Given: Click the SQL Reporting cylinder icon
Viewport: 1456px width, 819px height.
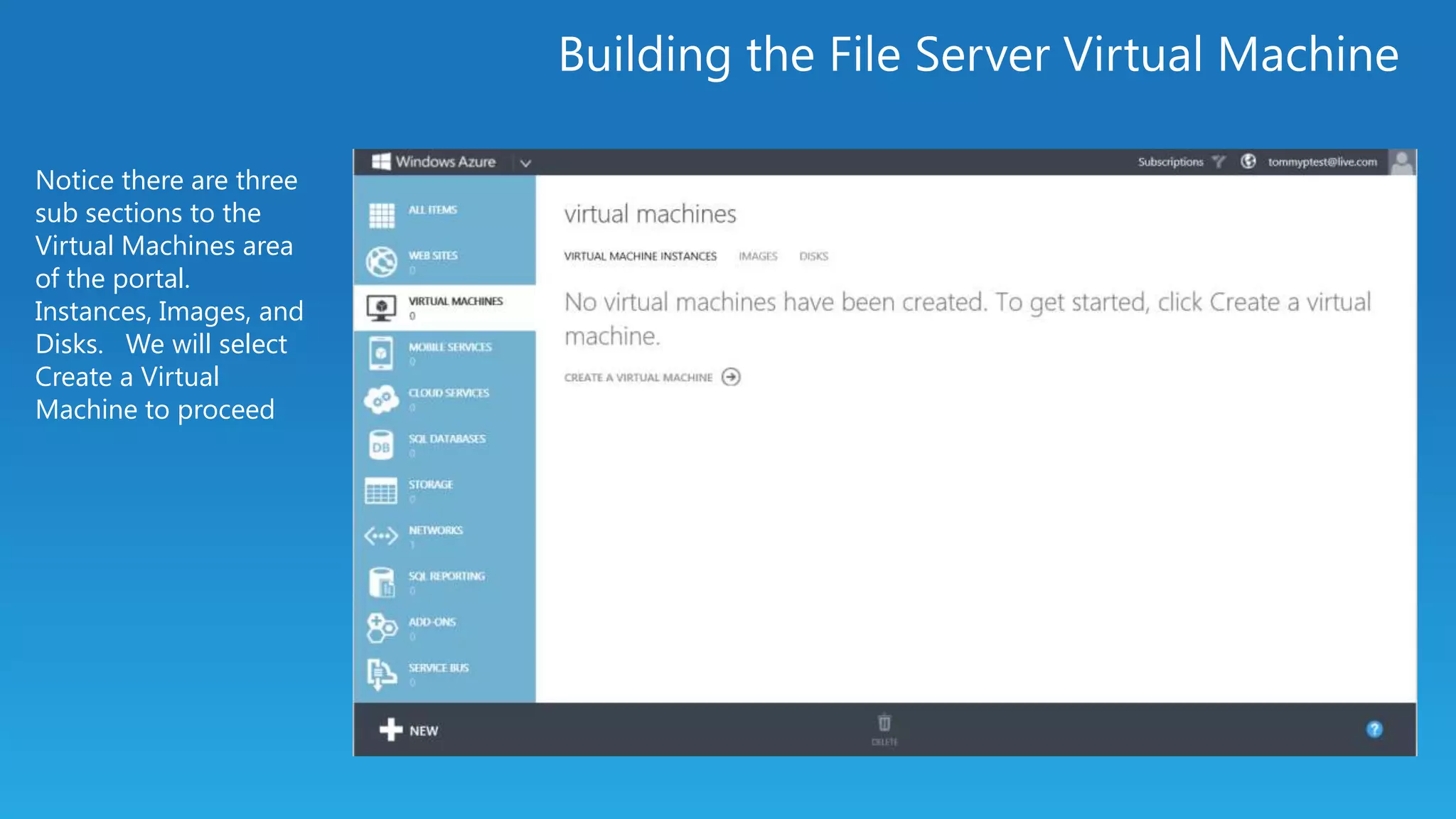Looking at the screenshot, I should [x=381, y=582].
